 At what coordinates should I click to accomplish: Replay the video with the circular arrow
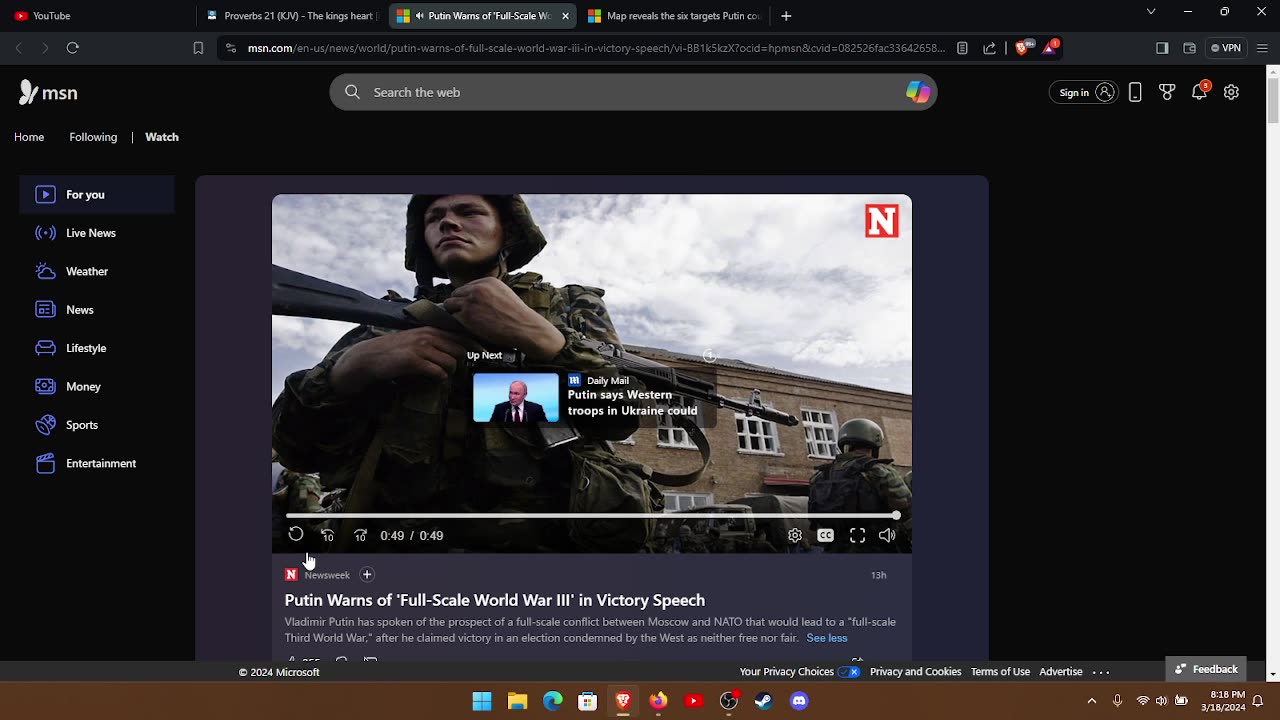tap(296, 535)
